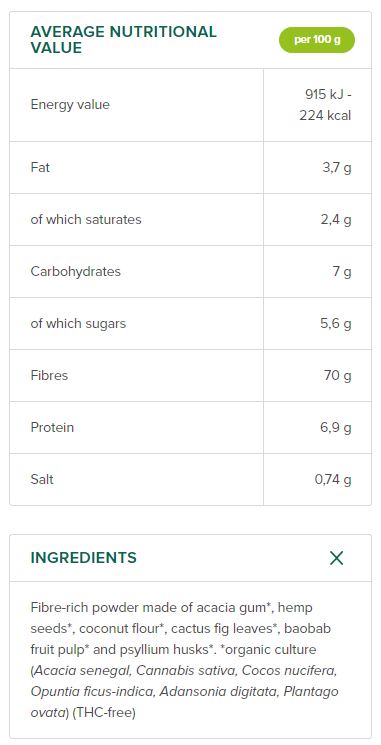The image size is (381, 745).
Task: Select the Fat row label
Action: click(40, 167)
